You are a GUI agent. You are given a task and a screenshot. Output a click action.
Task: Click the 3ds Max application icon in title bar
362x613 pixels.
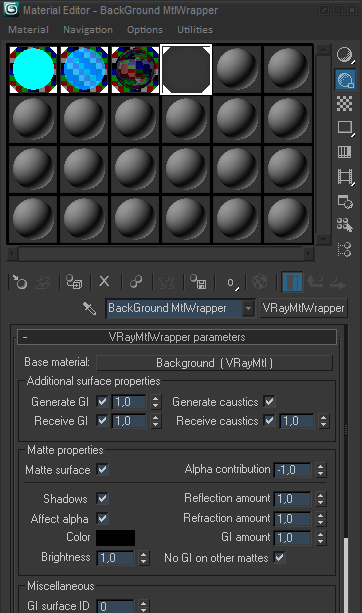pyautogui.click(x=11, y=9)
